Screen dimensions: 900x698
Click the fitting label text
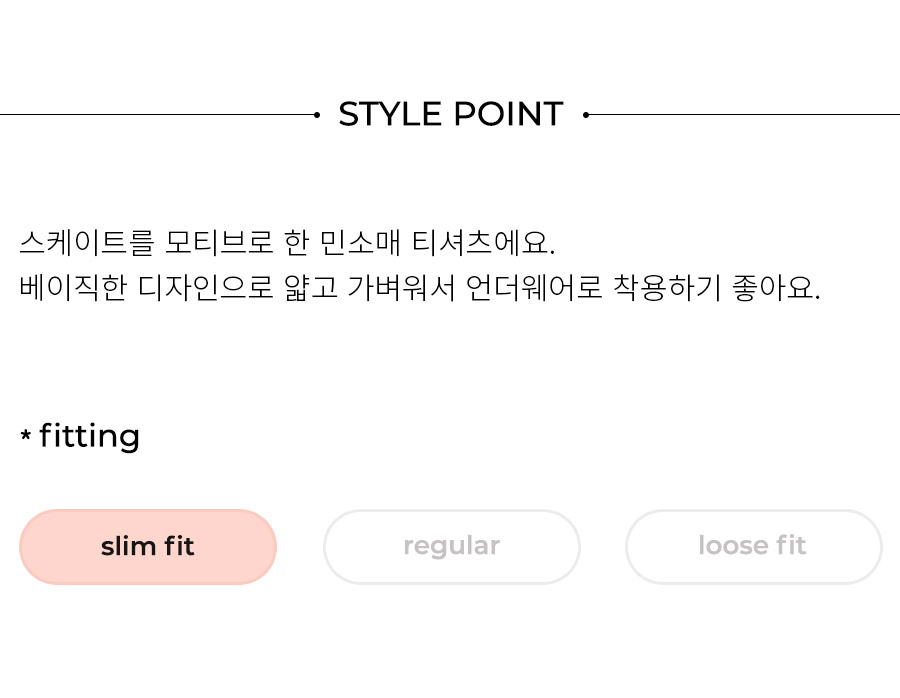click(90, 436)
